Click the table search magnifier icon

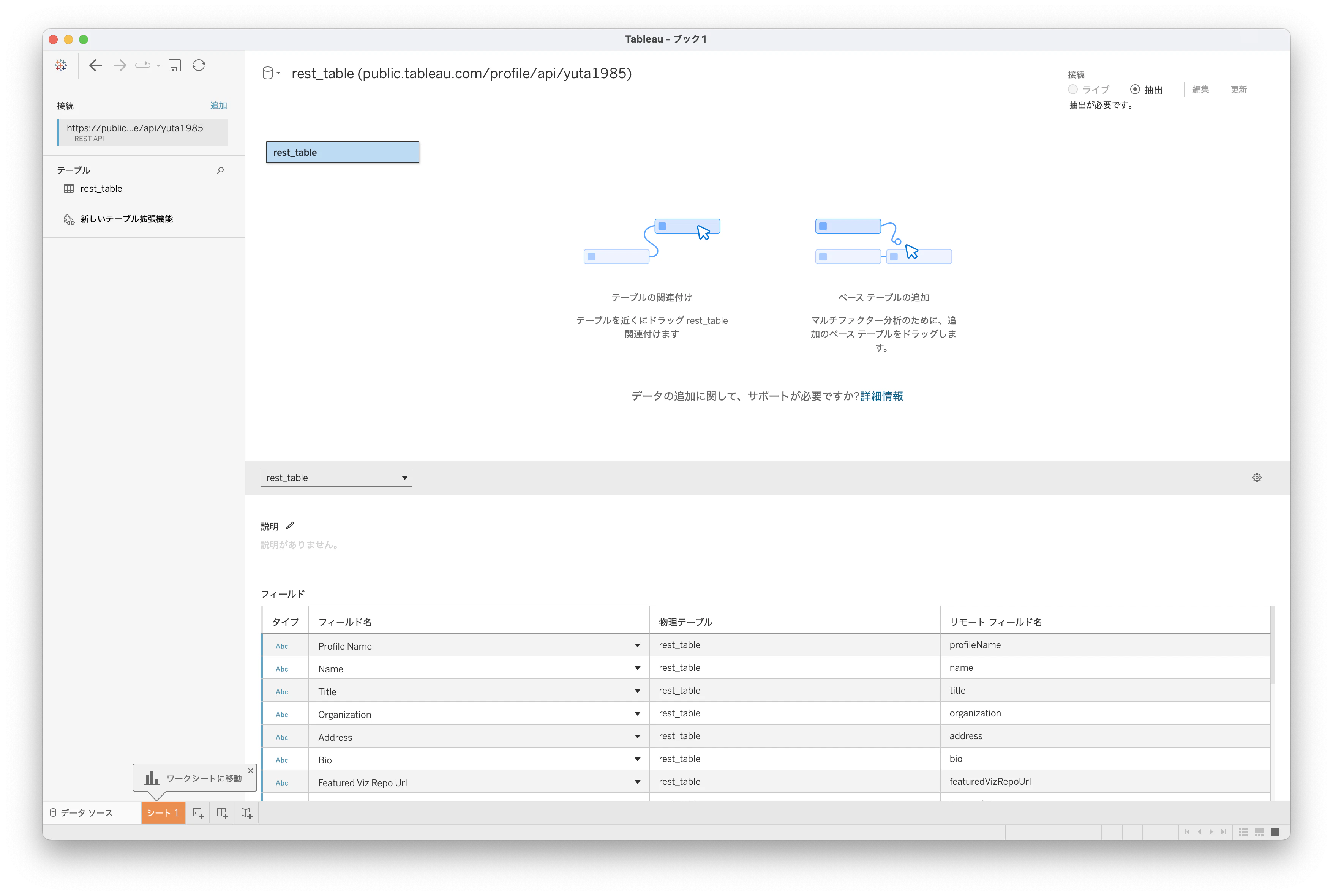pyautogui.click(x=220, y=170)
